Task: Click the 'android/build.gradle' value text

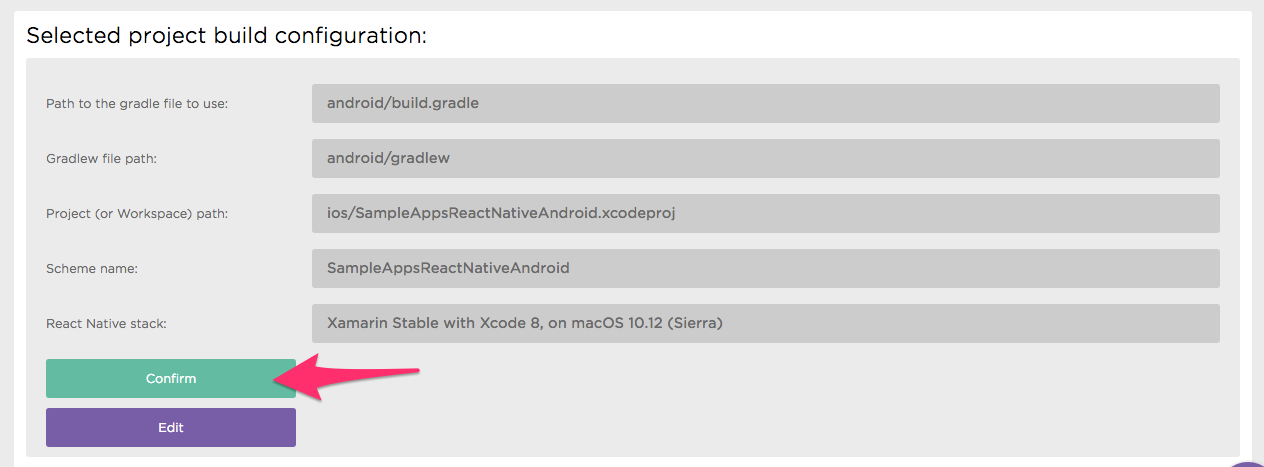Action: pyautogui.click(x=403, y=103)
